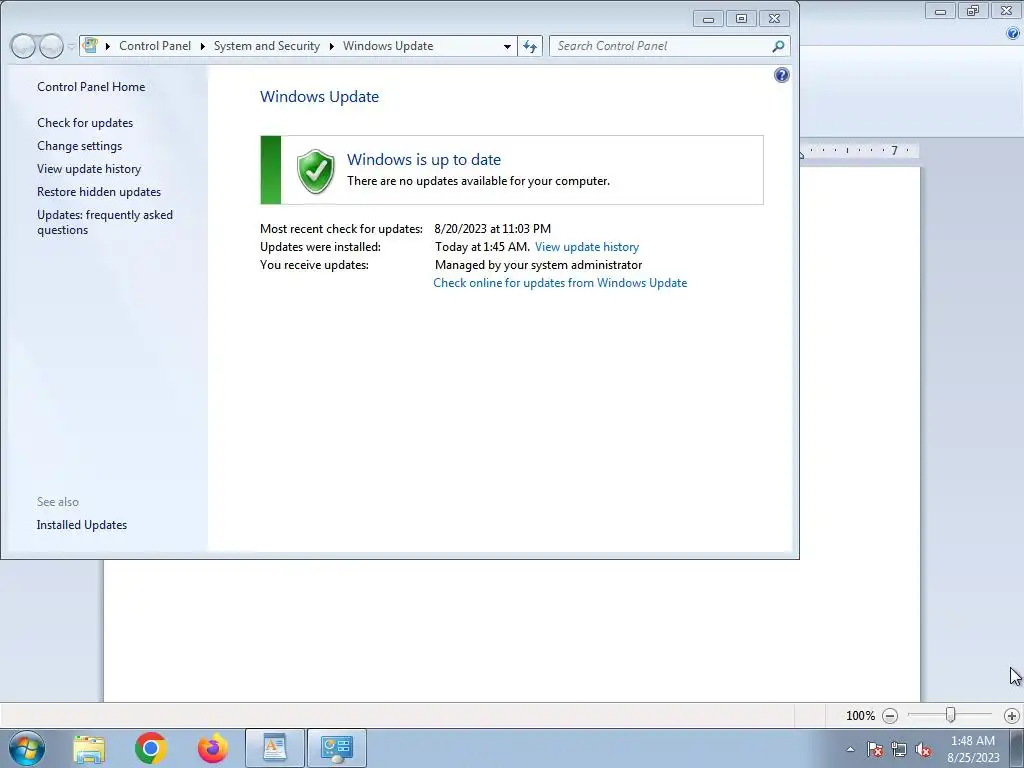Click Show desktop button at taskbar end
Screen dimensions: 1024x768
pyautogui.click(x=1017, y=748)
